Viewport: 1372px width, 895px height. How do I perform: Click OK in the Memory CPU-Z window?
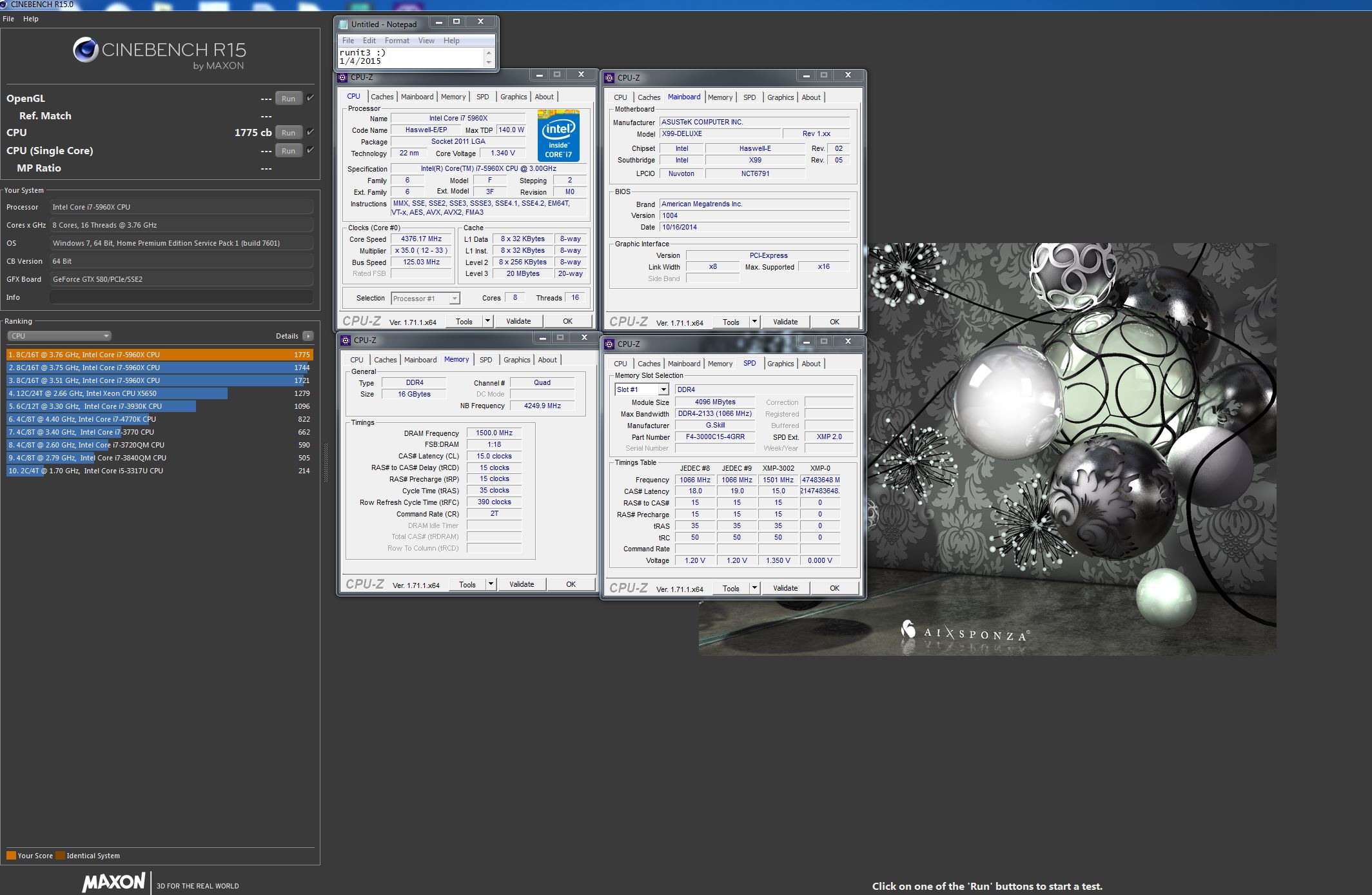[571, 584]
